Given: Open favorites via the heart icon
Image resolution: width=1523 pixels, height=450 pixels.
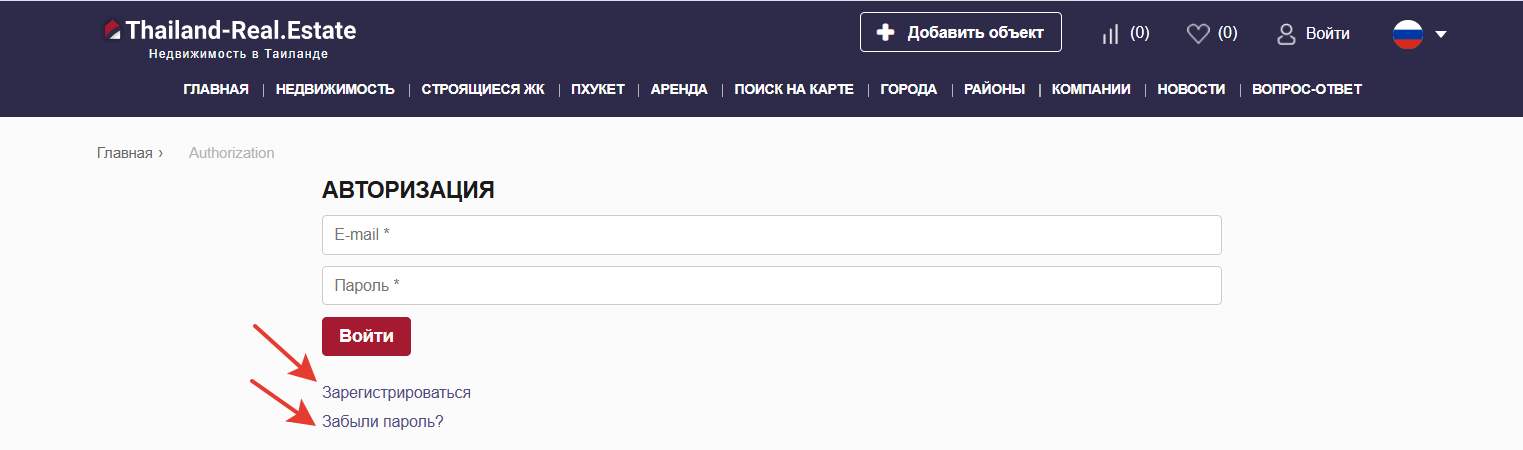Looking at the screenshot, I should click(1197, 34).
